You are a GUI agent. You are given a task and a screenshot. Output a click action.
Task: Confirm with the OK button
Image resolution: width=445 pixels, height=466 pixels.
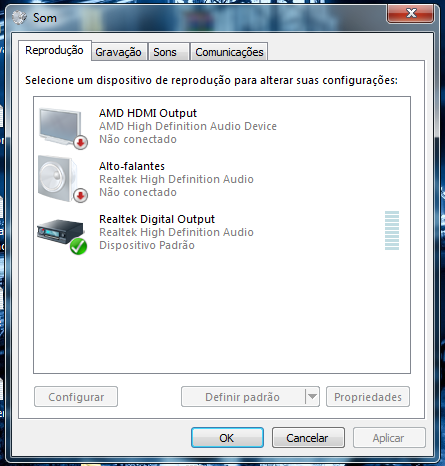[x=227, y=438]
